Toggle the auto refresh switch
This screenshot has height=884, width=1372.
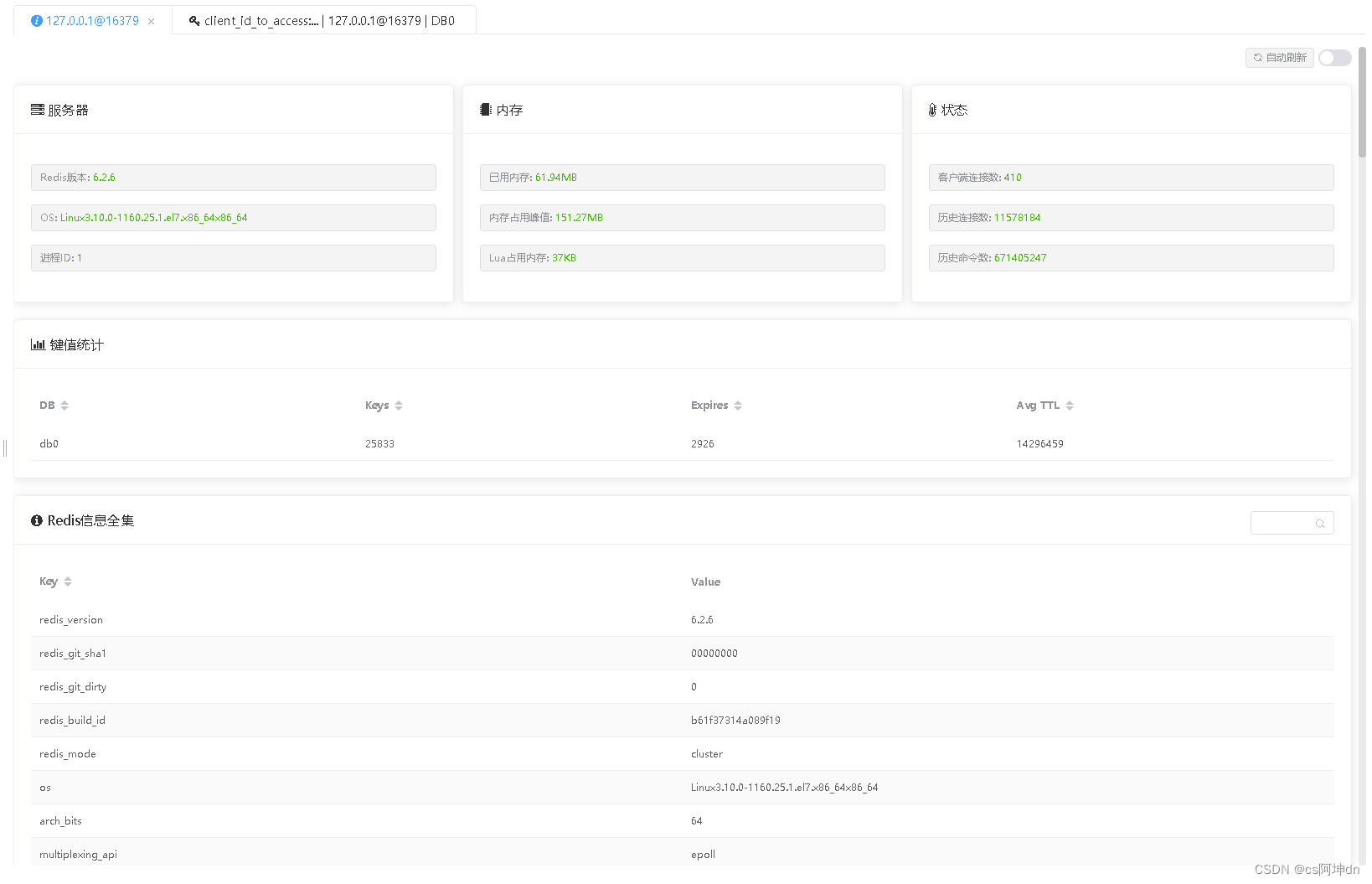click(1334, 58)
